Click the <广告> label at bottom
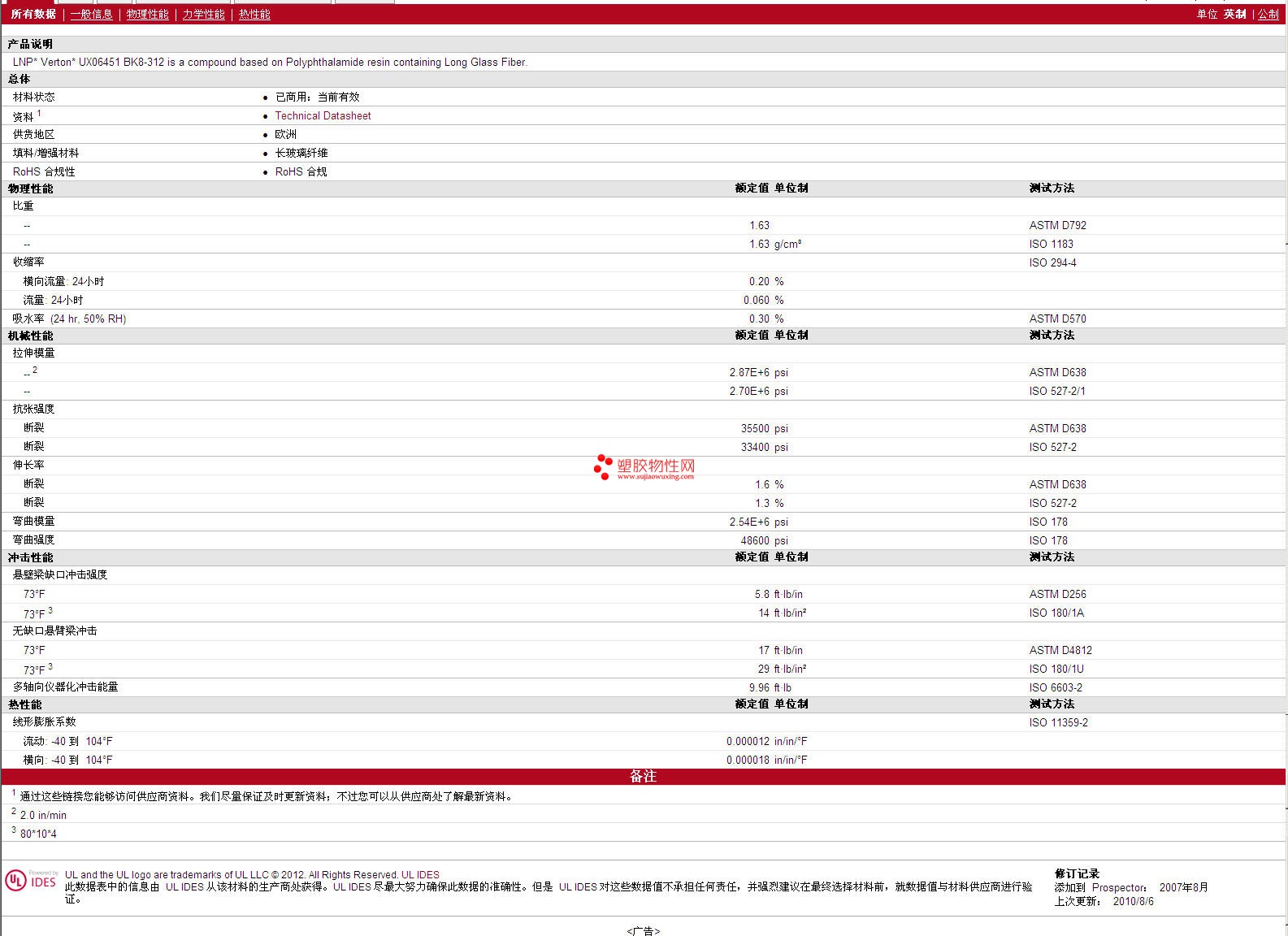The height and width of the screenshot is (936, 1288). [x=643, y=931]
